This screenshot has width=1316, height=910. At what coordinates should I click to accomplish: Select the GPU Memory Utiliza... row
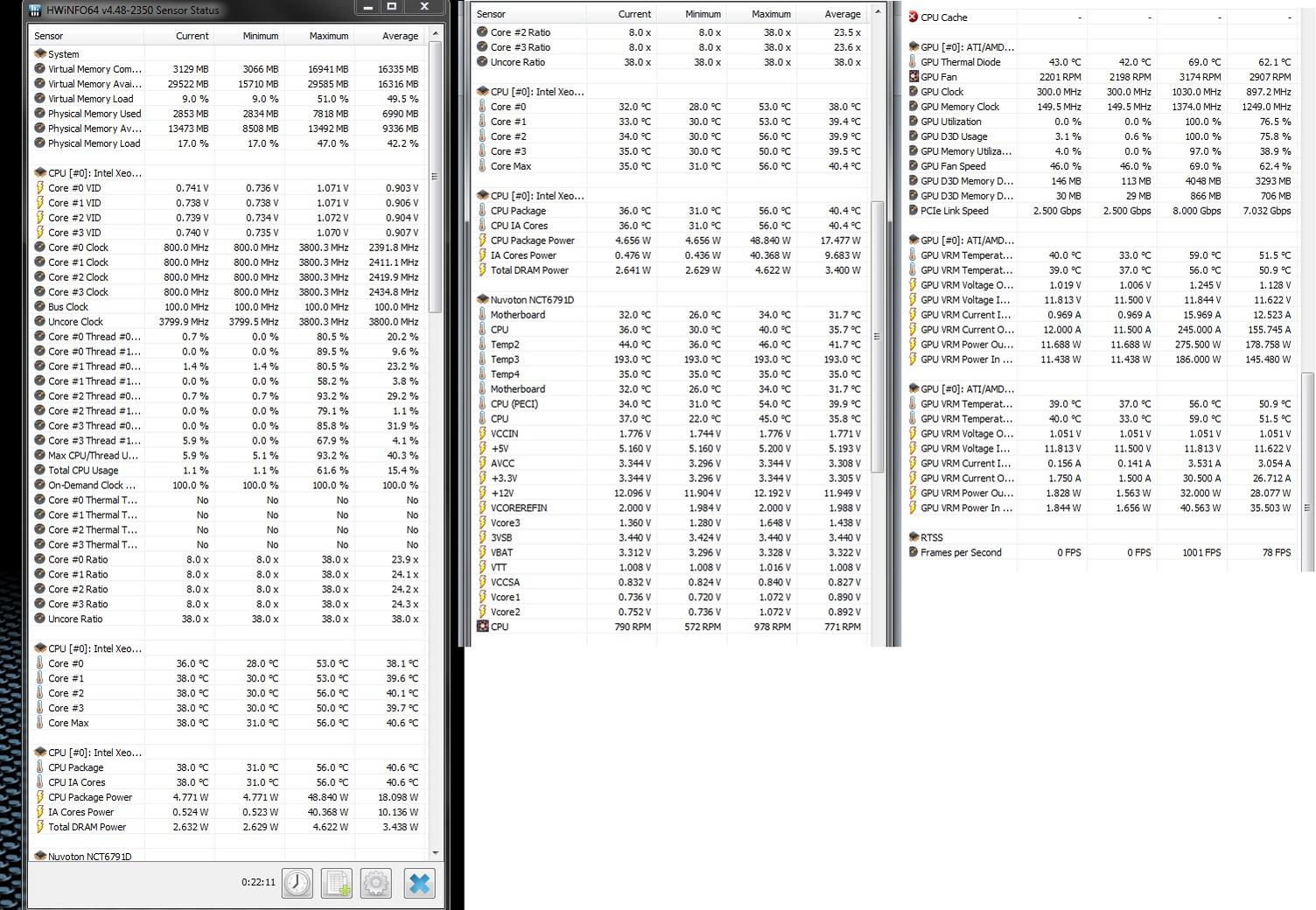coord(1102,151)
